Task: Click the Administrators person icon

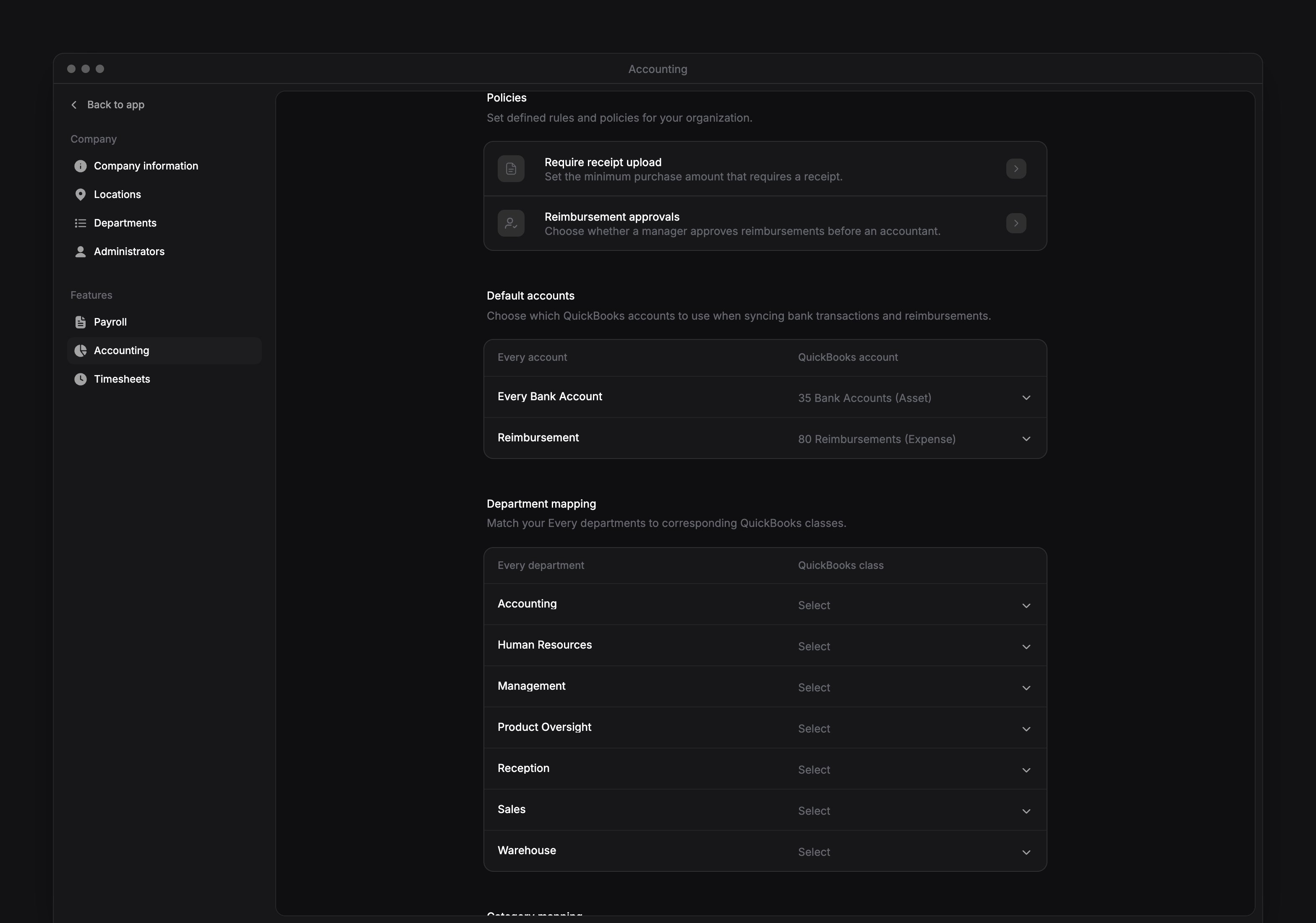Action: (81, 252)
